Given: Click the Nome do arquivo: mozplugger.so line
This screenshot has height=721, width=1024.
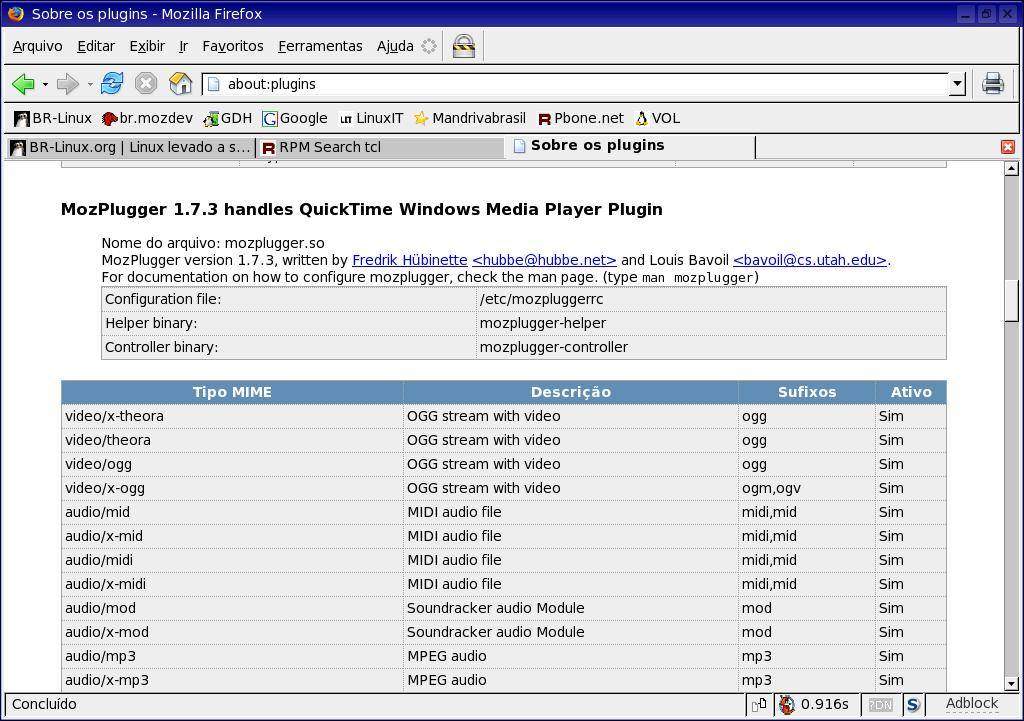Looking at the screenshot, I should click(x=213, y=244).
